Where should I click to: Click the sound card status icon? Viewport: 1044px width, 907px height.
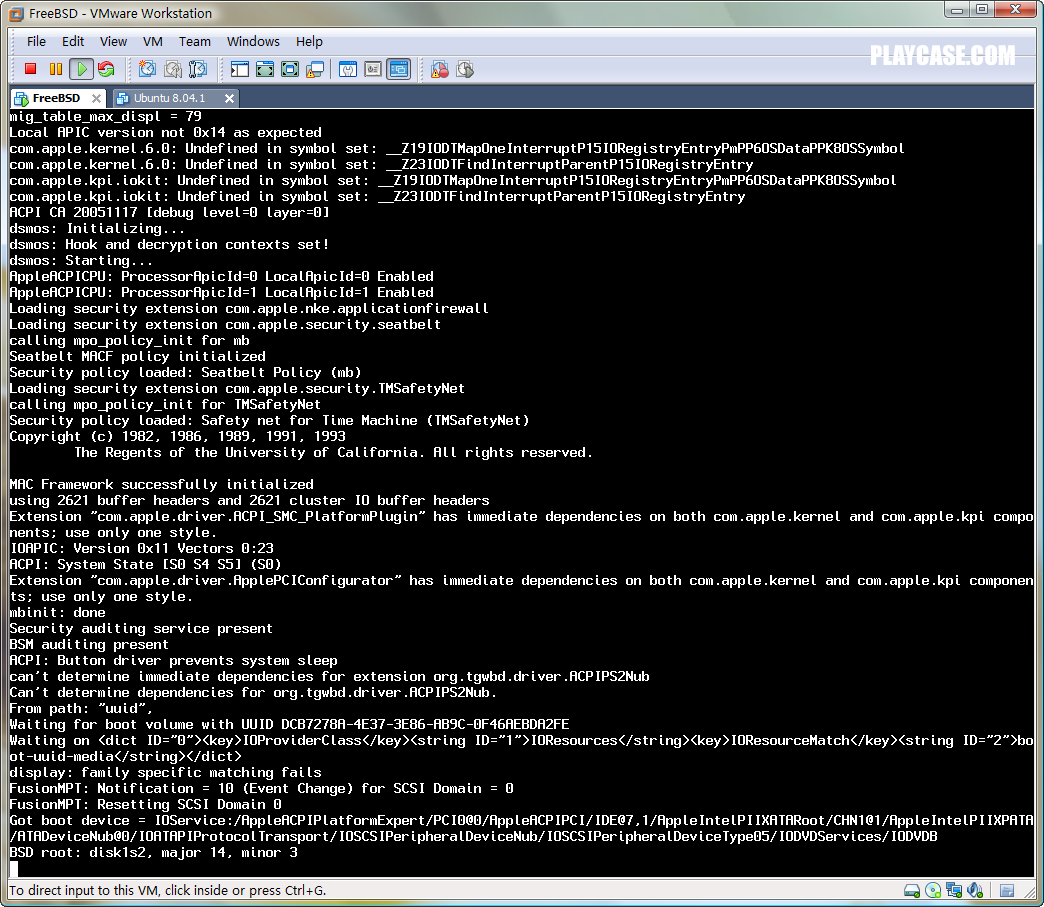(975, 890)
